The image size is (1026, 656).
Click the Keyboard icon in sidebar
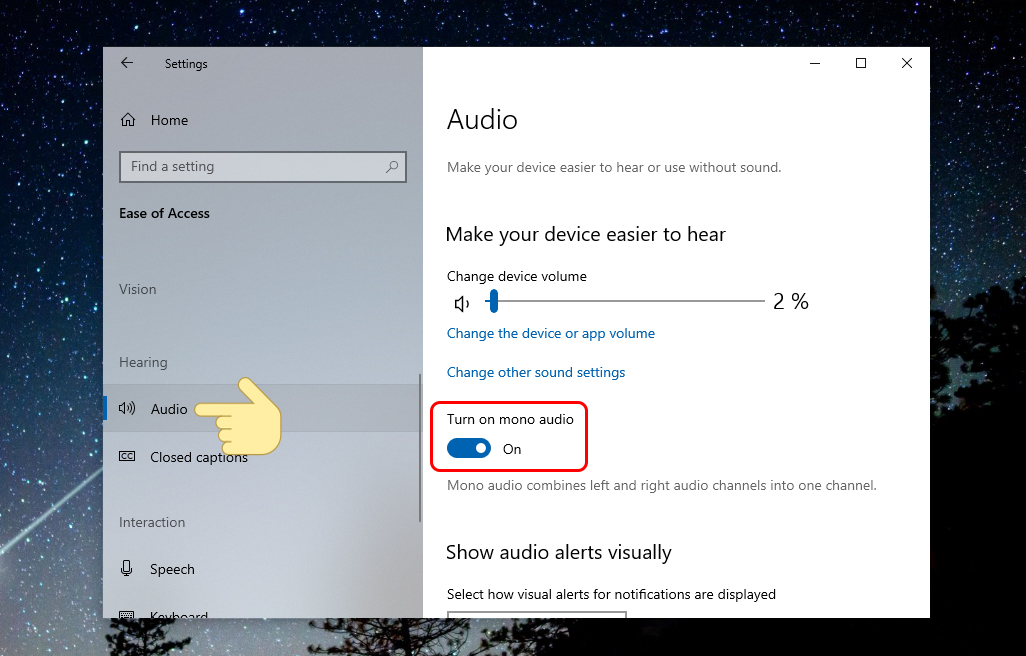[x=126, y=614]
